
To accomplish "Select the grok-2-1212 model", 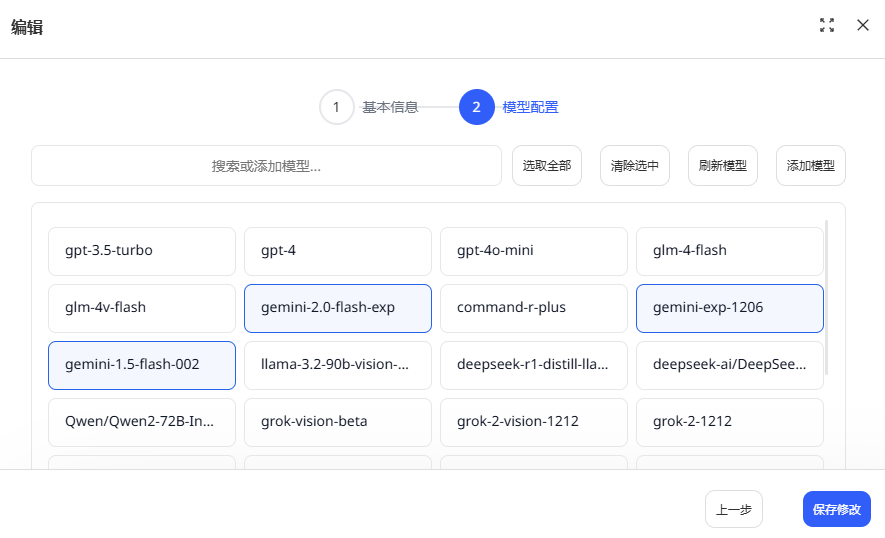I will 730,422.
